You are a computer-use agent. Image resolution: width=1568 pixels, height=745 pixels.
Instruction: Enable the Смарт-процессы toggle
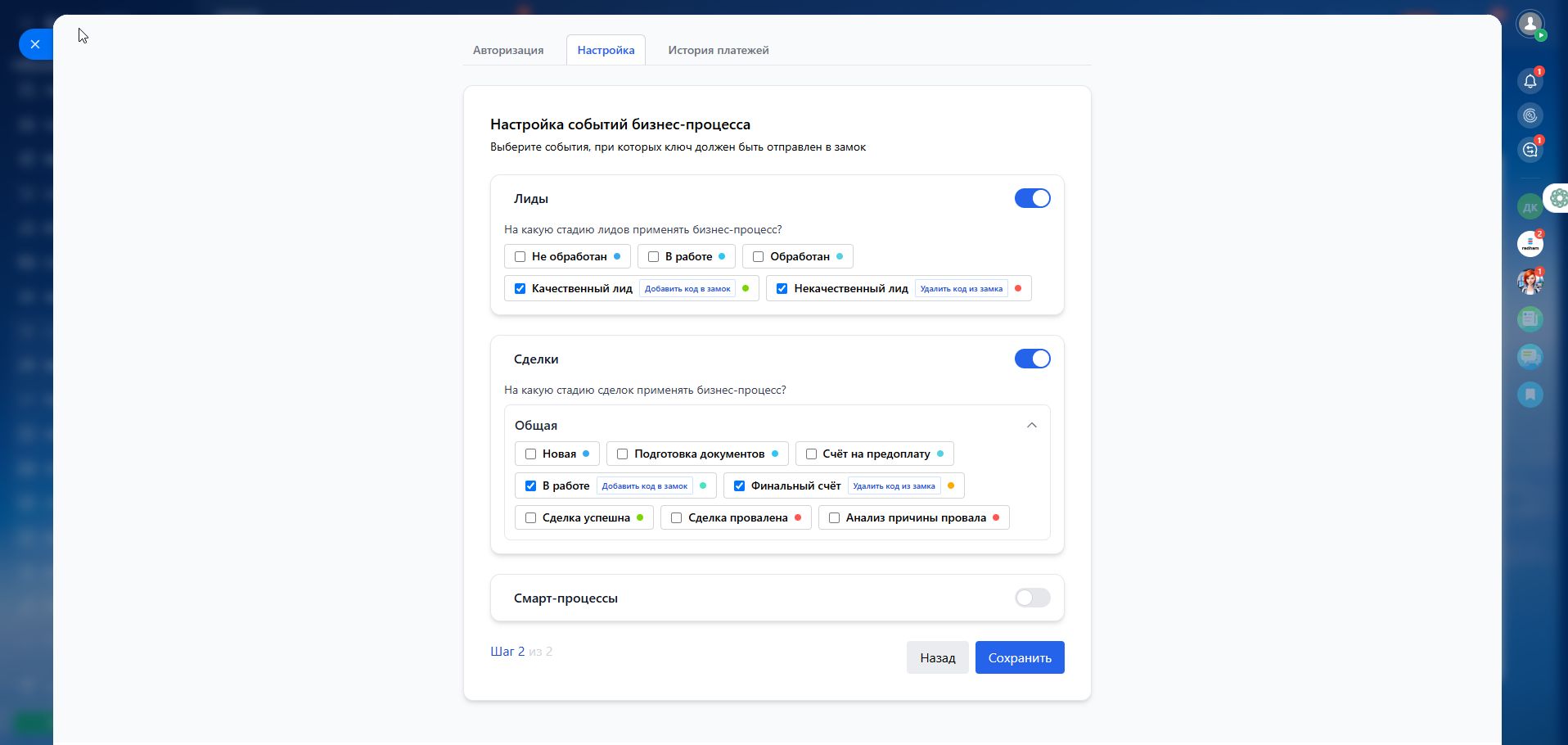point(1032,598)
